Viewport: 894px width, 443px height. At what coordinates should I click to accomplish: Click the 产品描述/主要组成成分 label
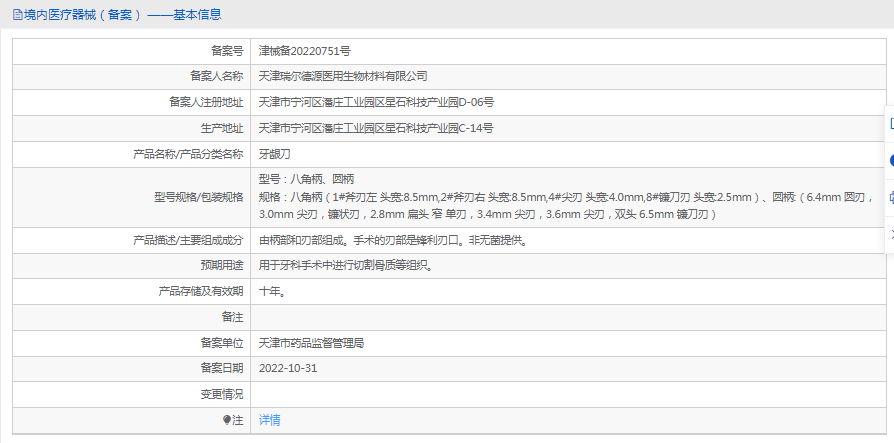coord(188,241)
